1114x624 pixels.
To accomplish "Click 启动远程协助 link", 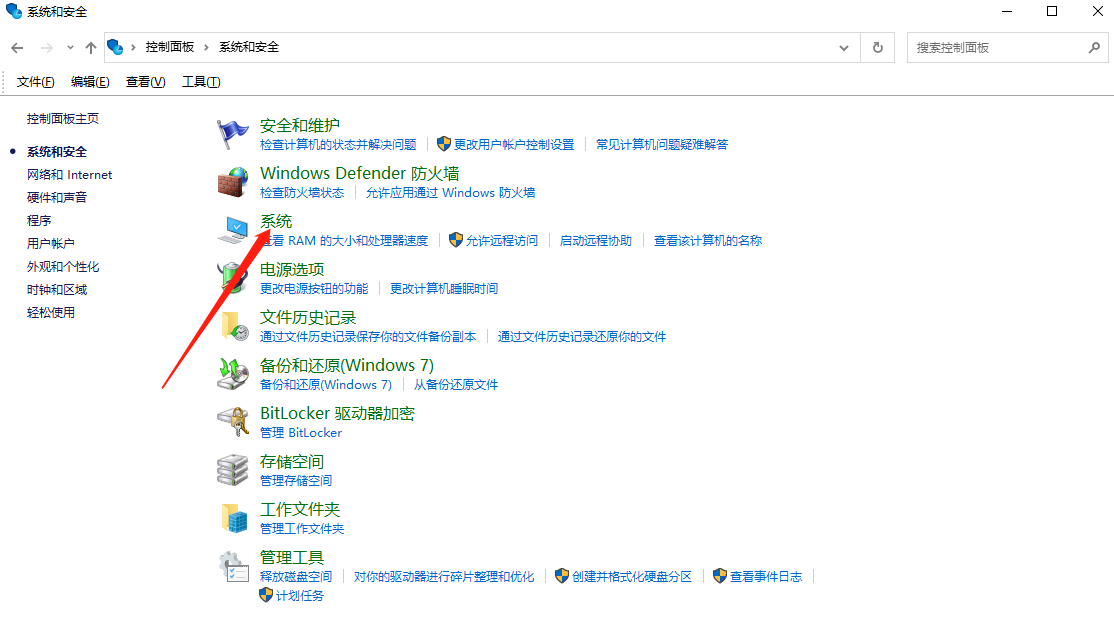I will (x=595, y=240).
